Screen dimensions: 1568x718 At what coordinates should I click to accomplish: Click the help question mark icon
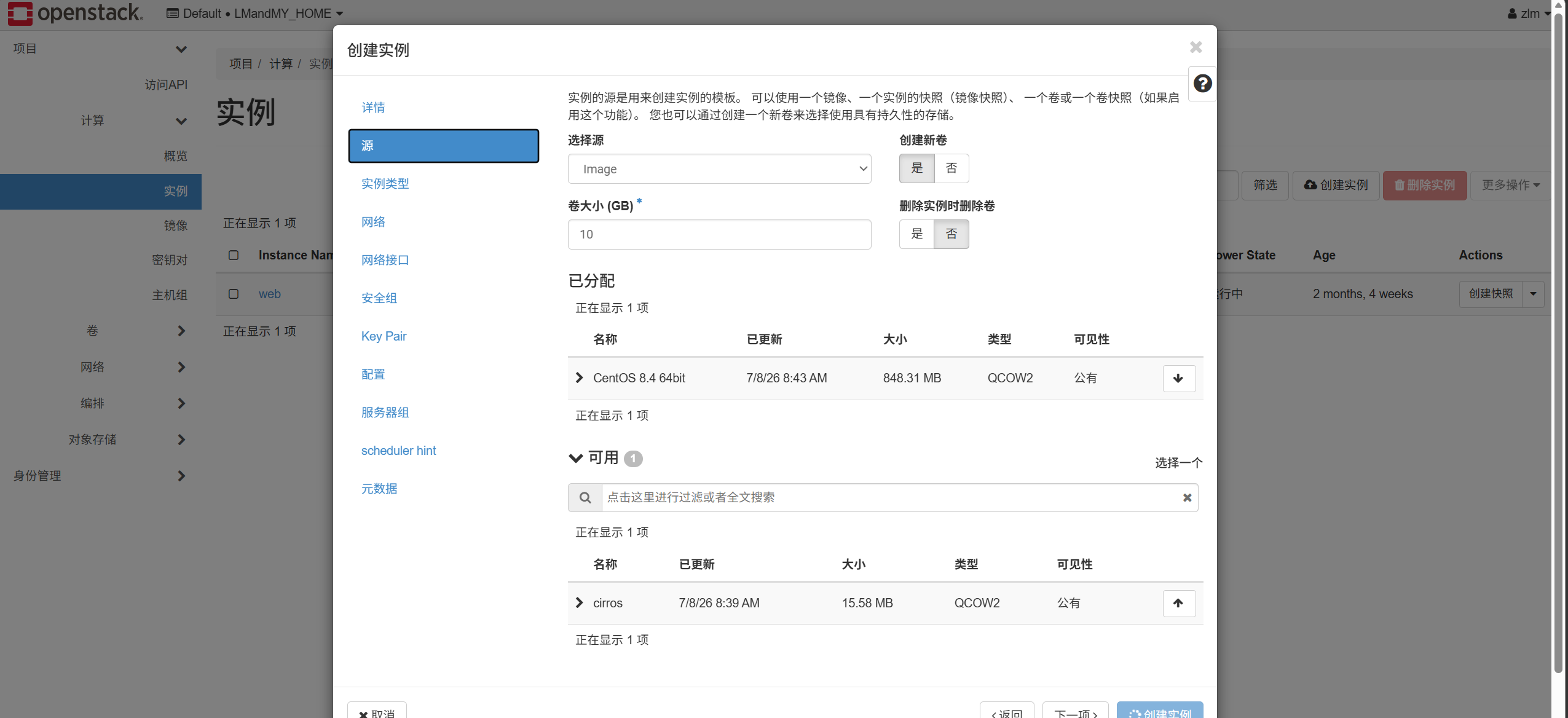[x=1202, y=84]
